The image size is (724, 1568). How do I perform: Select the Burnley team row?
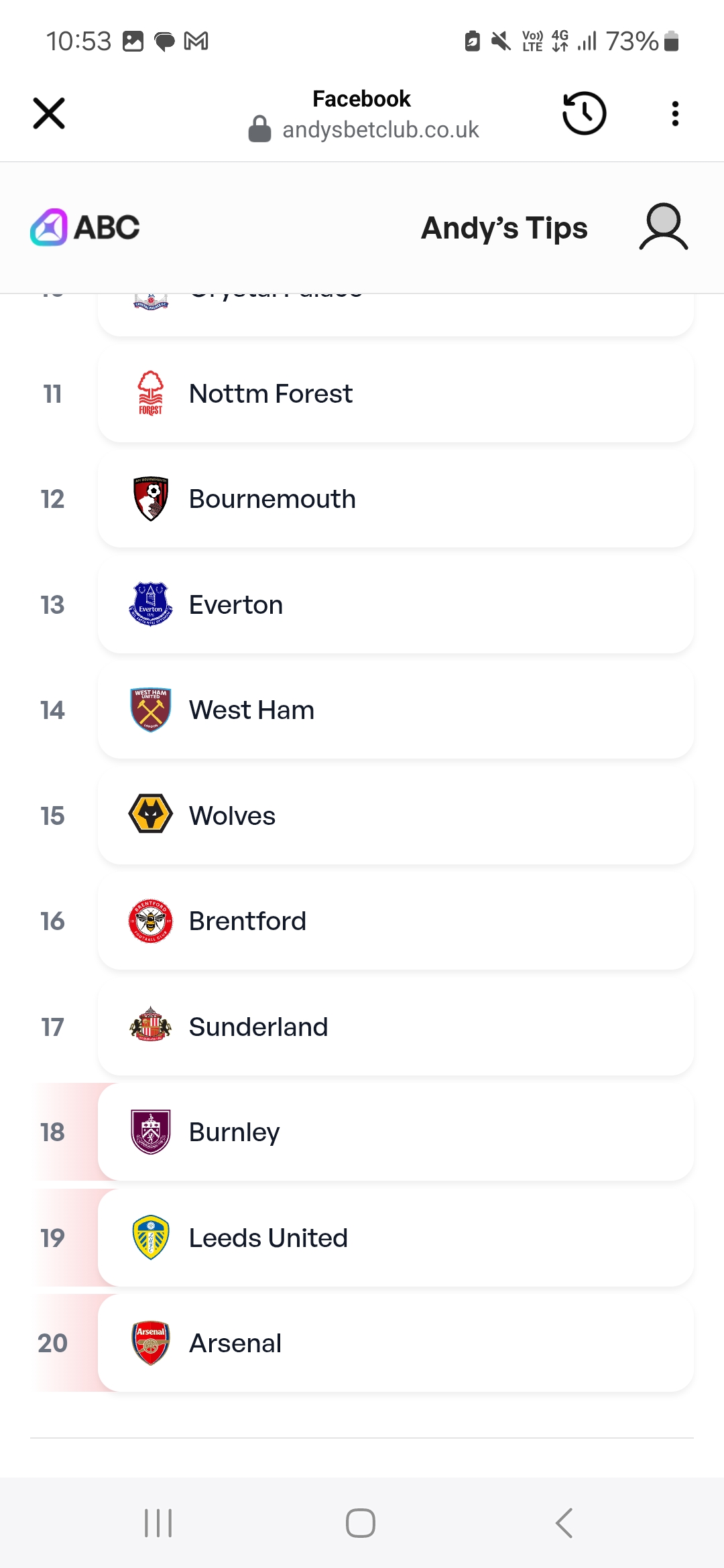coord(396,1132)
